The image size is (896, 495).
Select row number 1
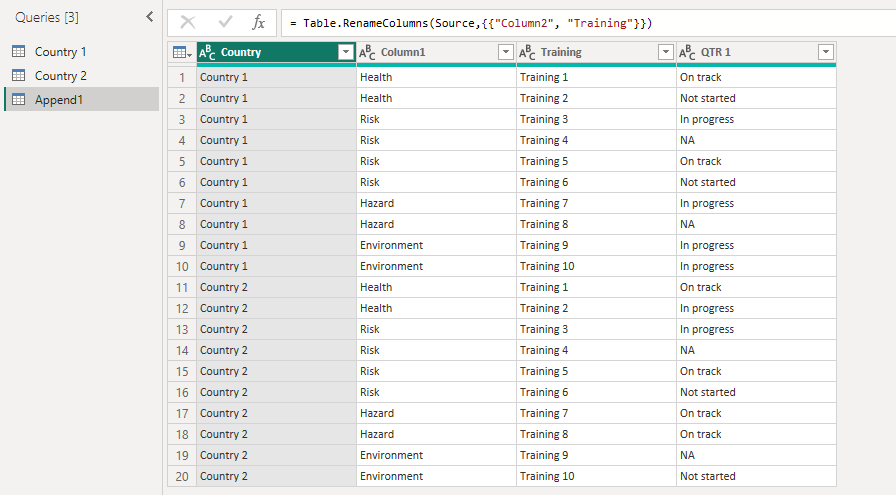(182, 77)
